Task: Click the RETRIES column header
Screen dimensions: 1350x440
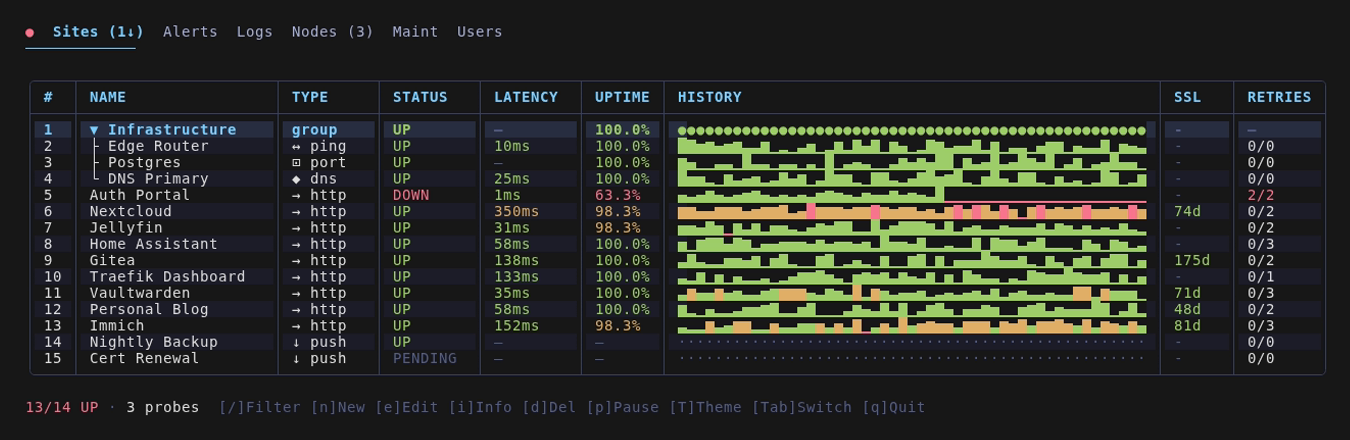Action: [1279, 97]
